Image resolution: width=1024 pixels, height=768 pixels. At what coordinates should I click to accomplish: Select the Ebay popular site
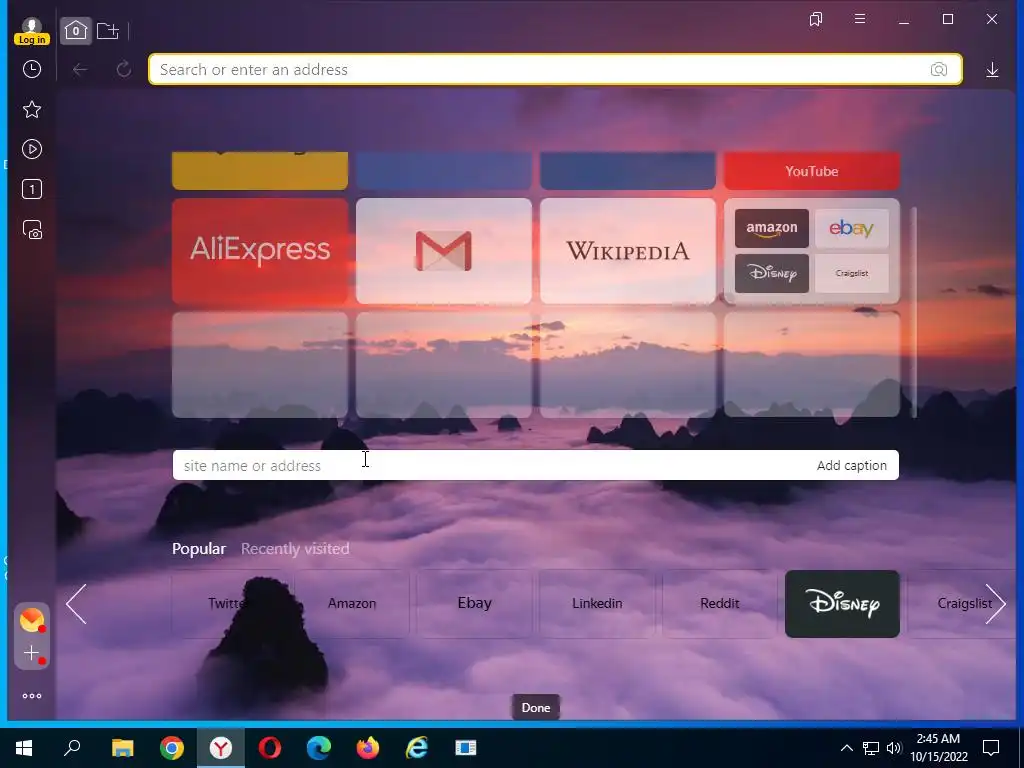point(475,603)
